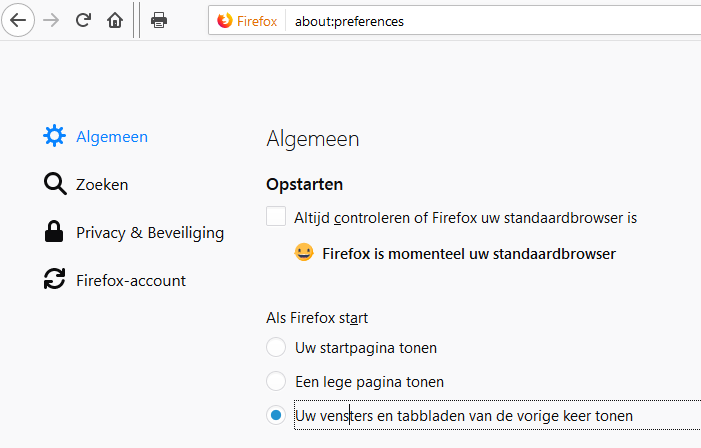701x448 pixels.
Task: Click the Firefox-account sync icon
Action: 54,280
